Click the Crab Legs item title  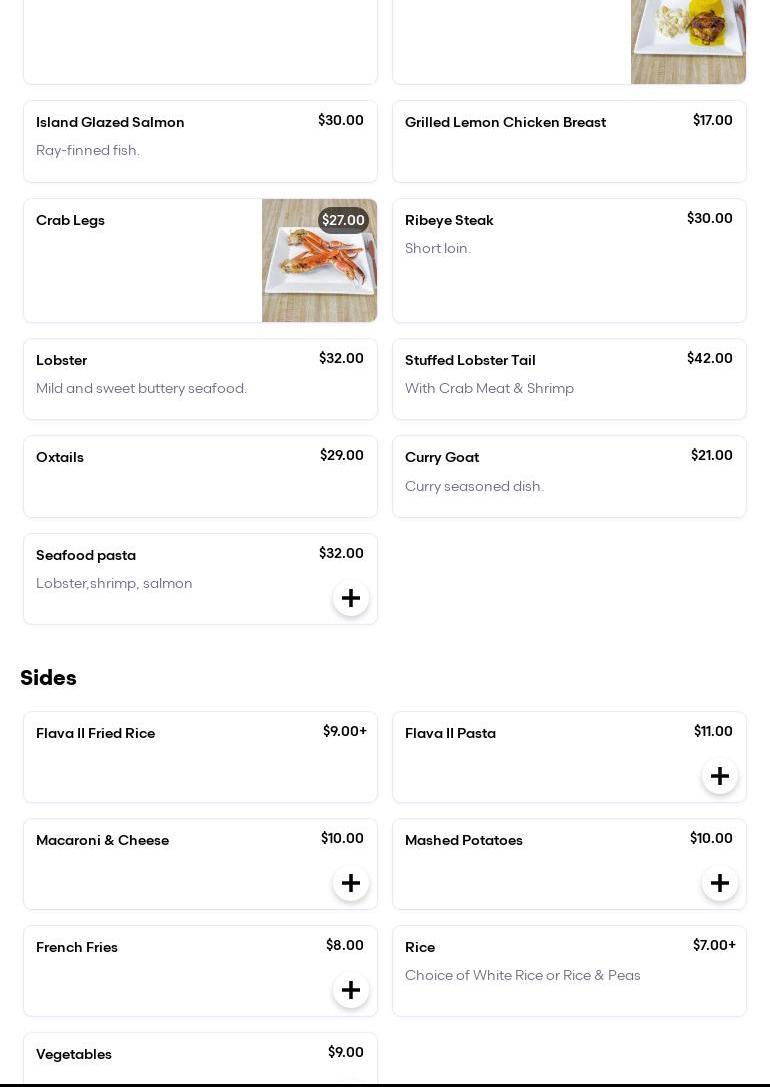tap(70, 221)
